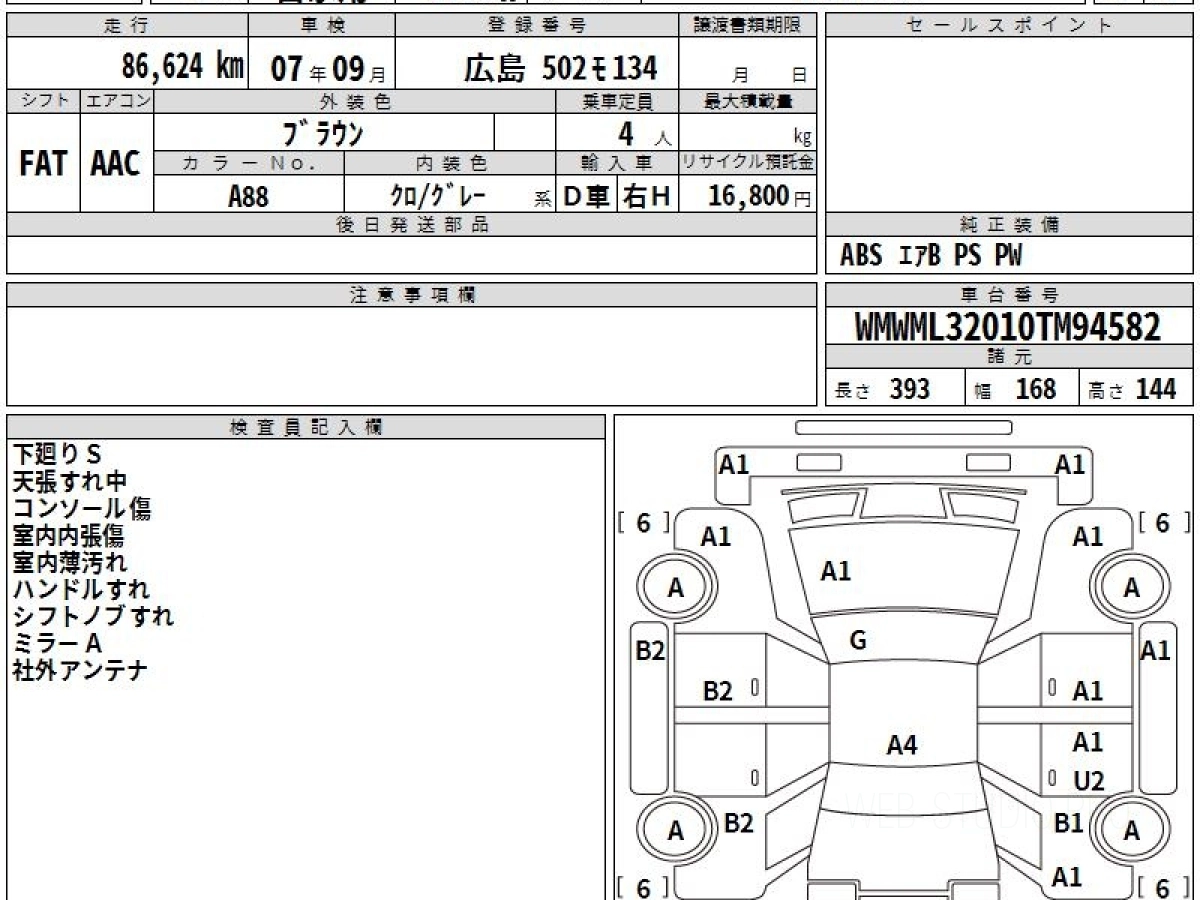
Task: Click the 外装色 header
Action: (355, 101)
